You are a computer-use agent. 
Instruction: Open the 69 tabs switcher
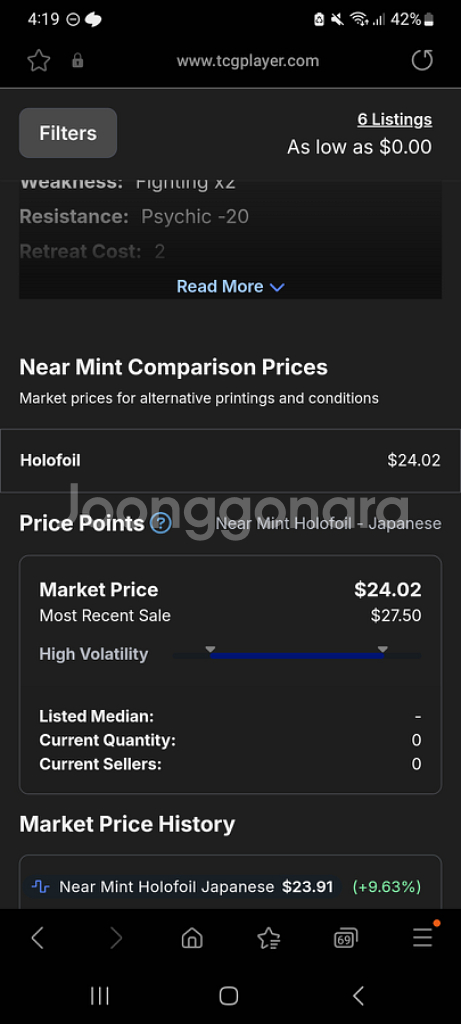[345, 938]
